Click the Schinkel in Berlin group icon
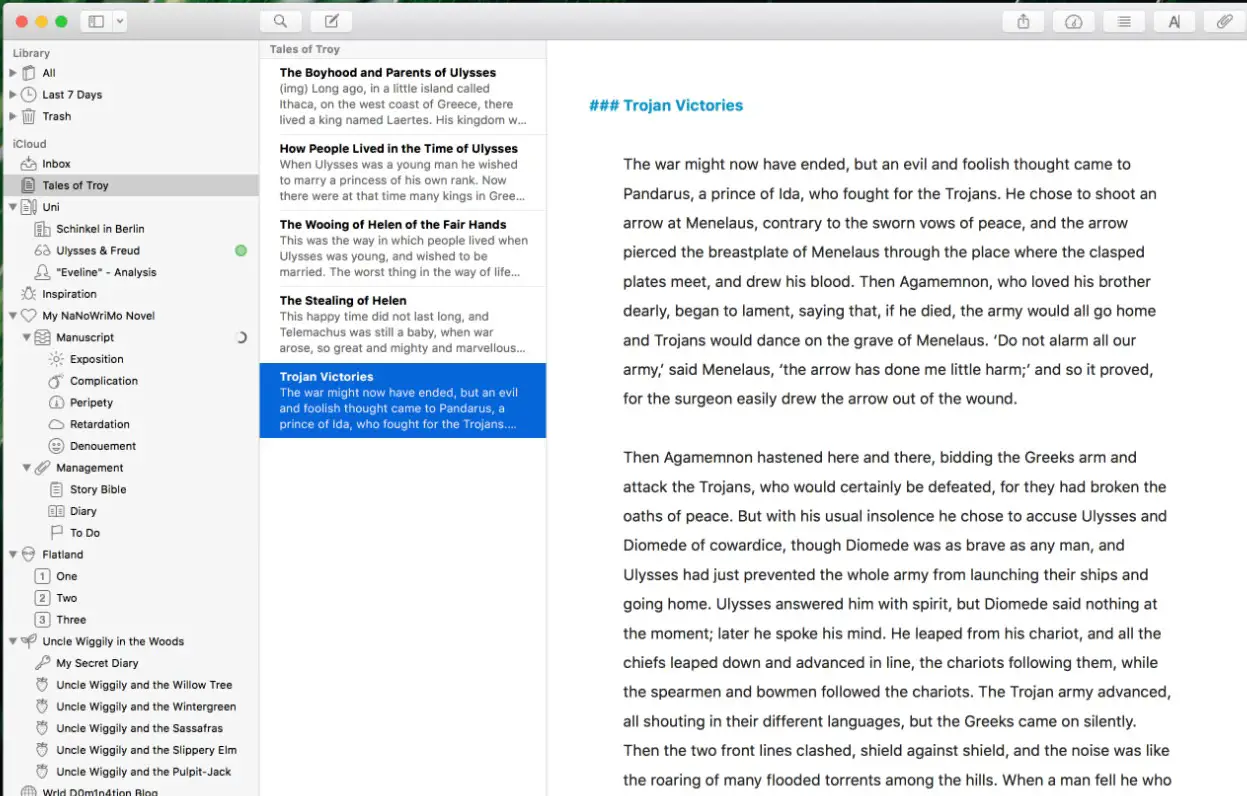 coord(43,229)
